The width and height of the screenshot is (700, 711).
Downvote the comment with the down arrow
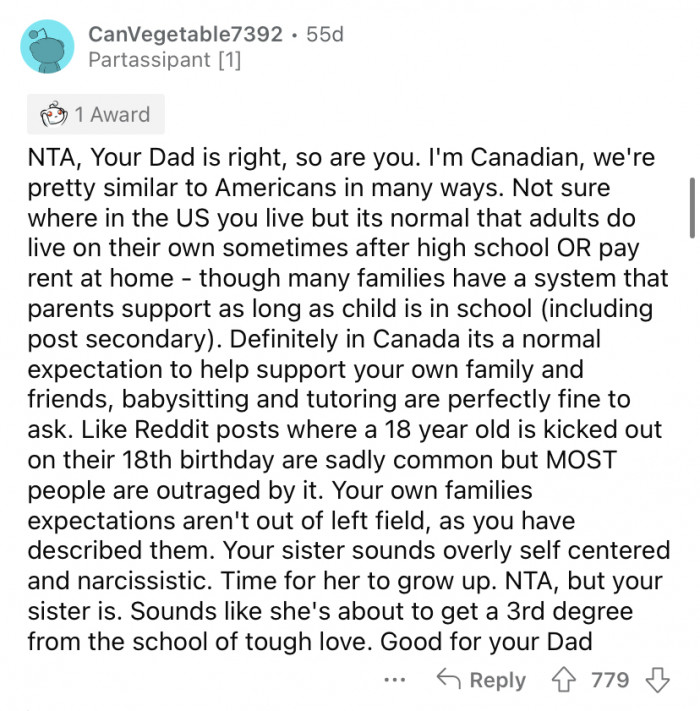coord(657,680)
